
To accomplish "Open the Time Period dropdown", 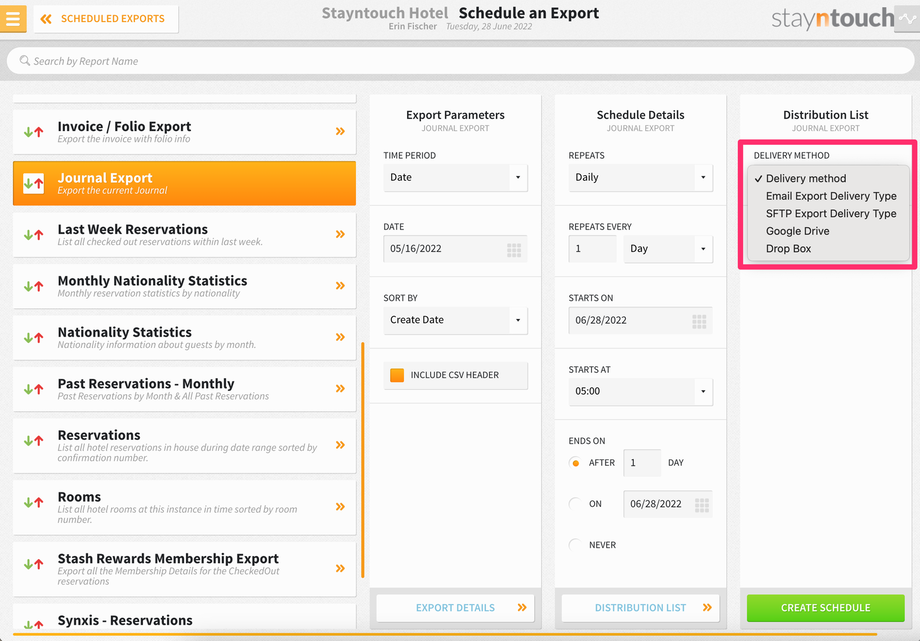I will point(455,177).
